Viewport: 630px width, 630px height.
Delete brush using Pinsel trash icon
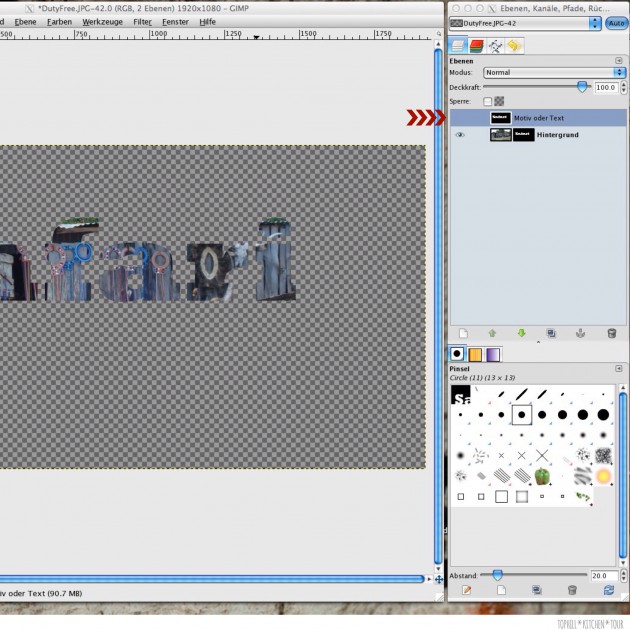[572, 590]
